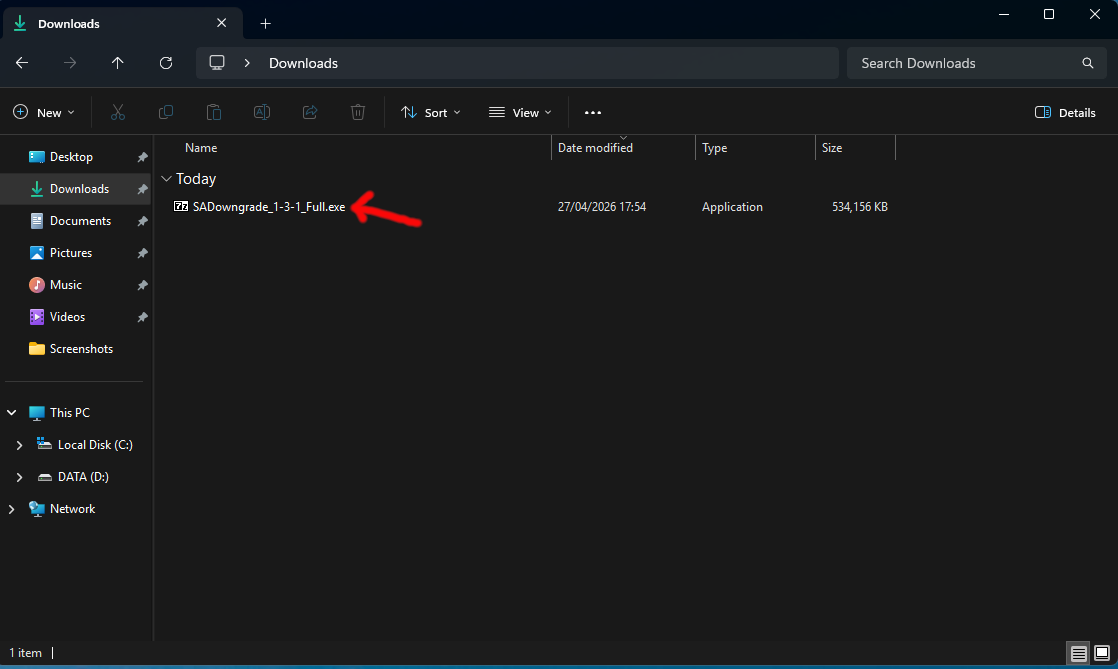Click the search magnifier icon
Viewport: 1118px width, 669px height.
pyautogui.click(x=1087, y=63)
